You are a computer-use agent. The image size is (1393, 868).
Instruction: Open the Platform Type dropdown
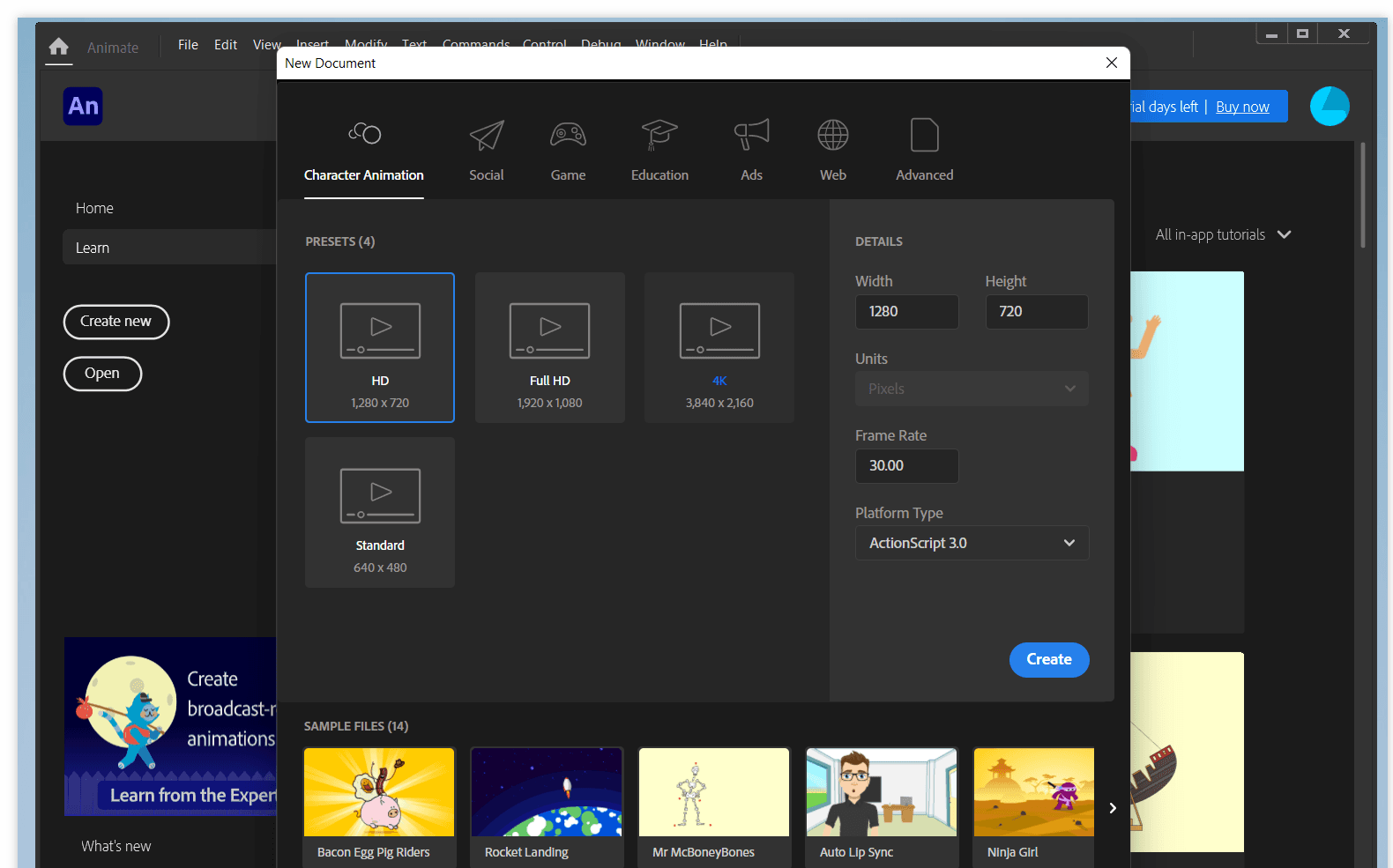click(972, 543)
